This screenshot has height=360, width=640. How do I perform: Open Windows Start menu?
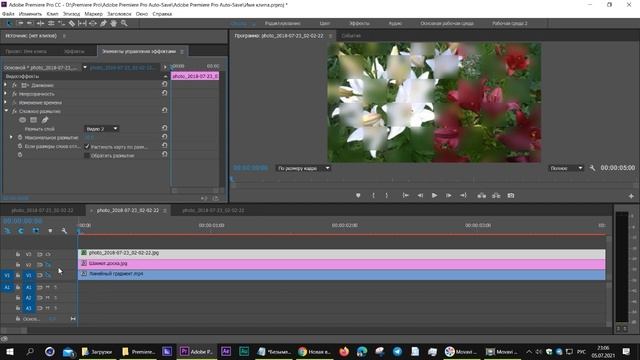click(x=9, y=351)
